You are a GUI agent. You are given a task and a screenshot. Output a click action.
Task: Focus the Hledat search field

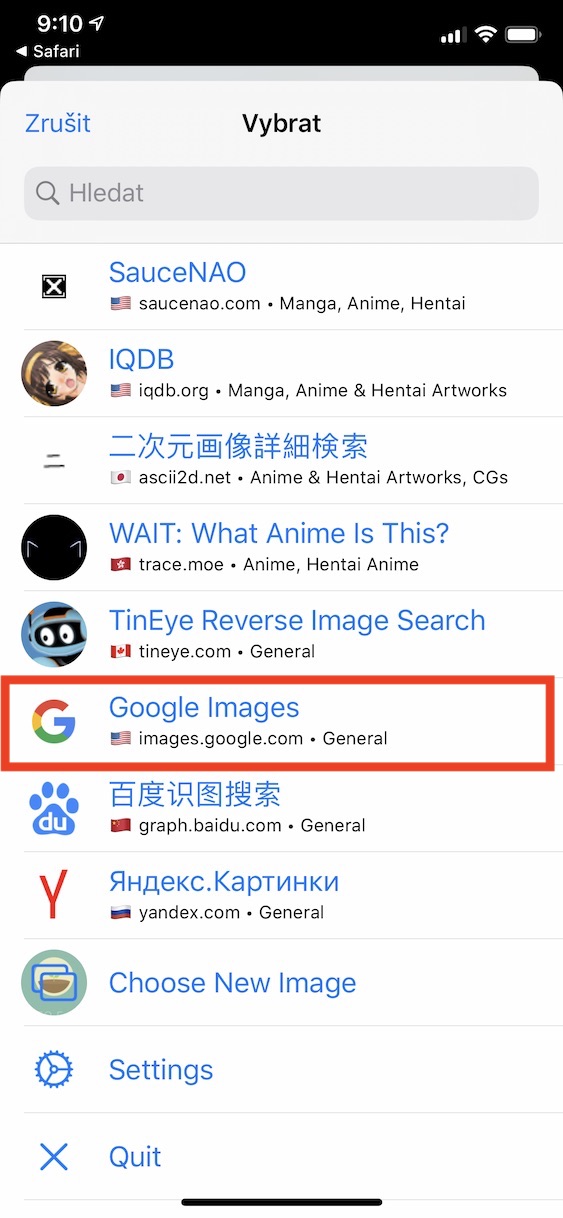click(281, 193)
